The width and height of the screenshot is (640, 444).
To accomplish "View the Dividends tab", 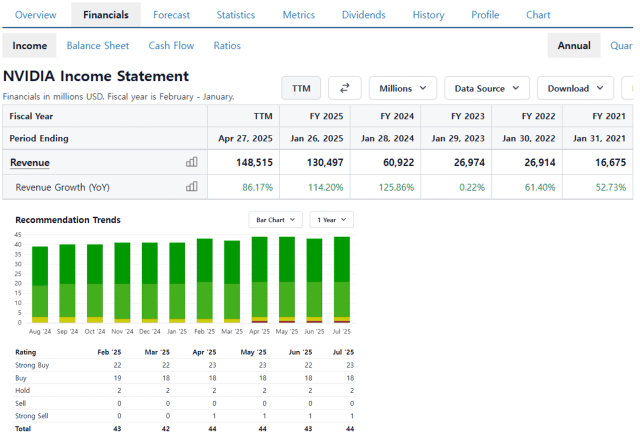I will click(x=363, y=15).
